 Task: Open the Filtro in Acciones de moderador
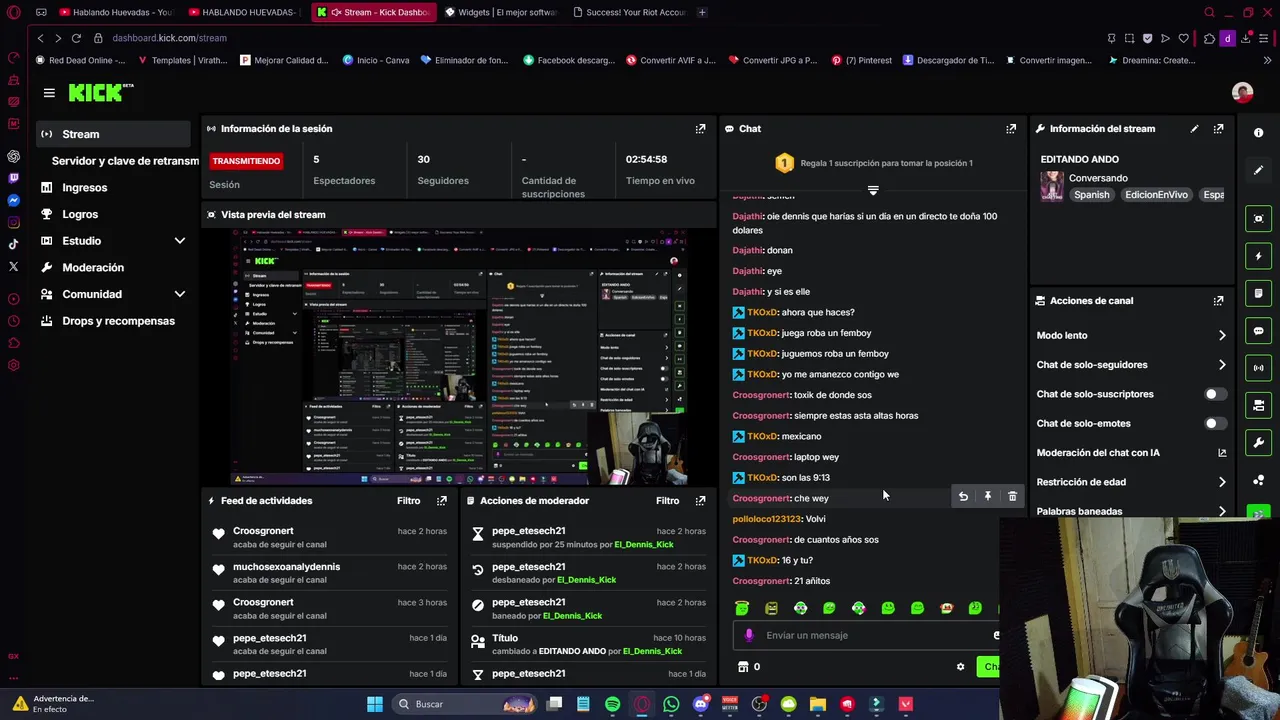coord(667,501)
